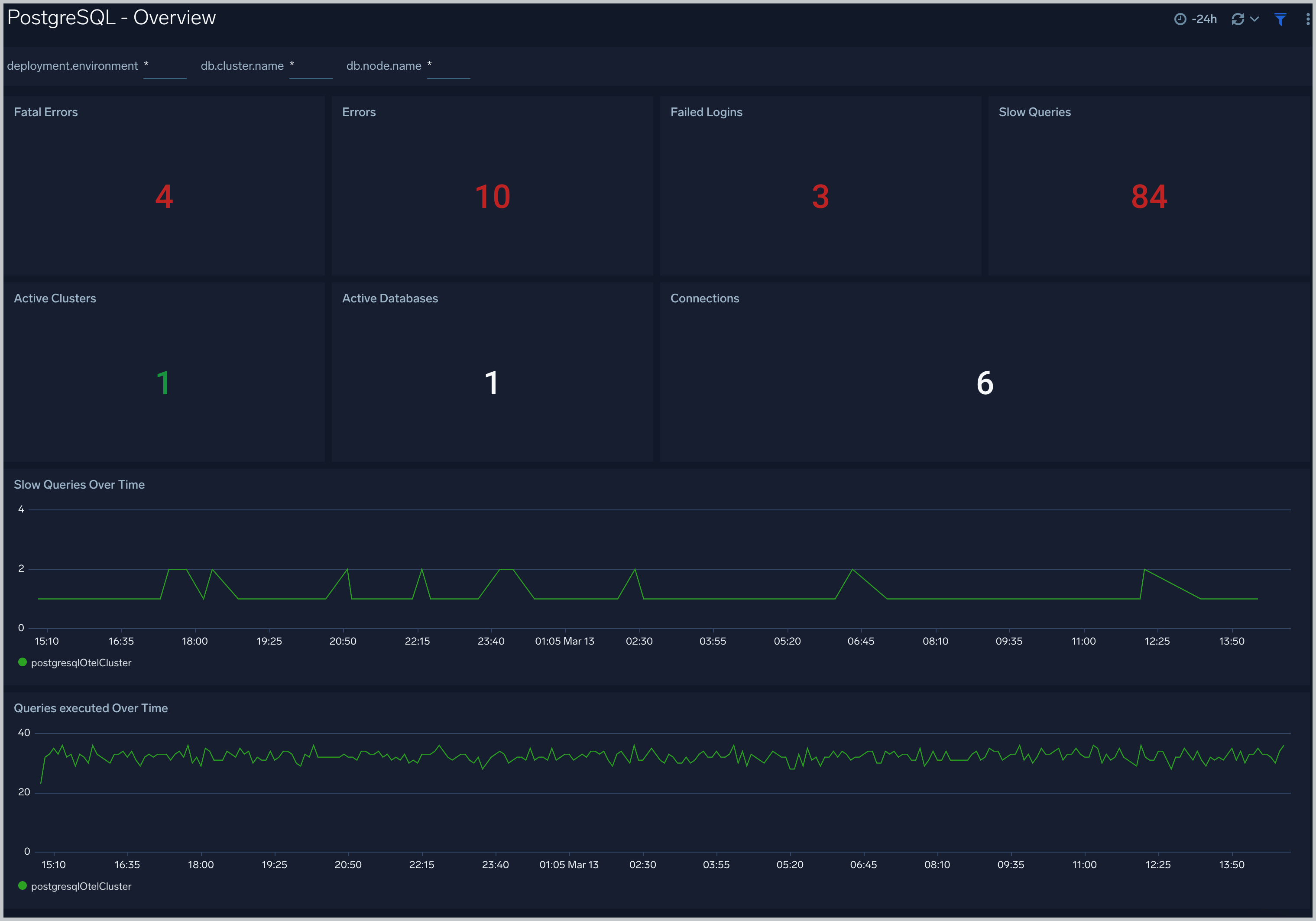Toggle the dashboard filter funnel icon
1316x921 pixels.
tap(1280, 19)
